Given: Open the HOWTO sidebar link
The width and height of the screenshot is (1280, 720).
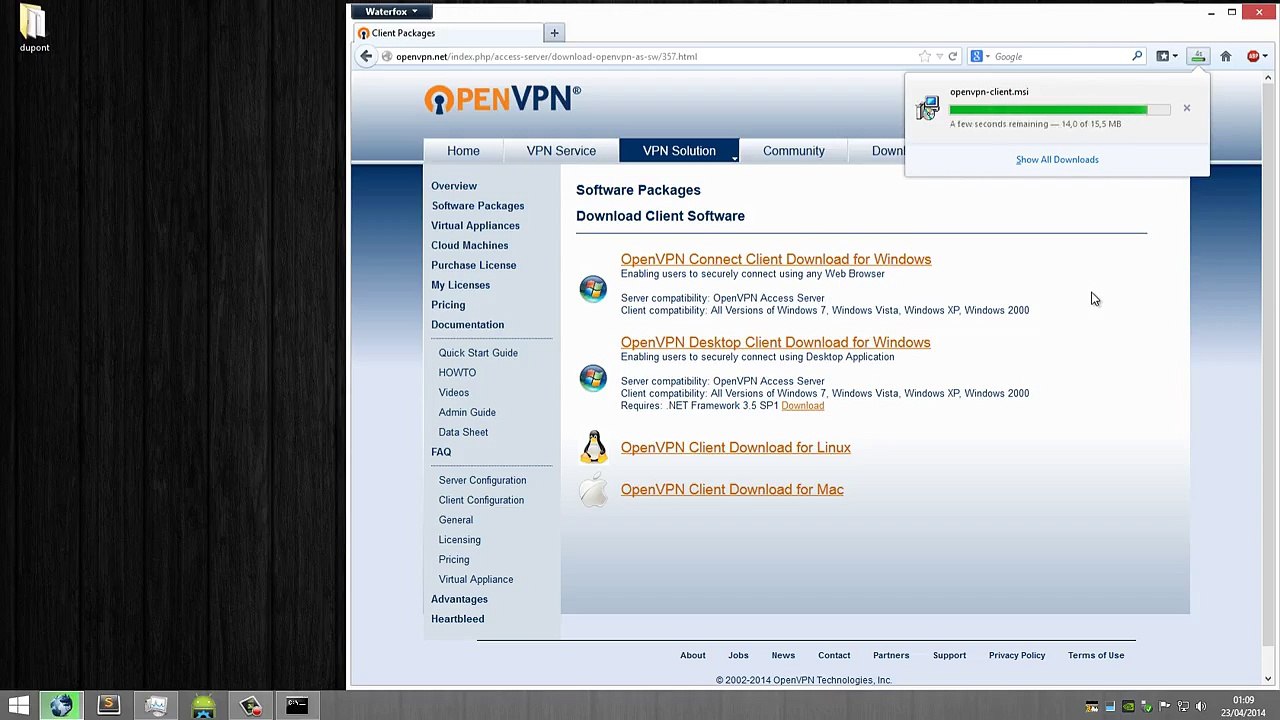Looking at the screenshot, I should [x=457, y=373].
